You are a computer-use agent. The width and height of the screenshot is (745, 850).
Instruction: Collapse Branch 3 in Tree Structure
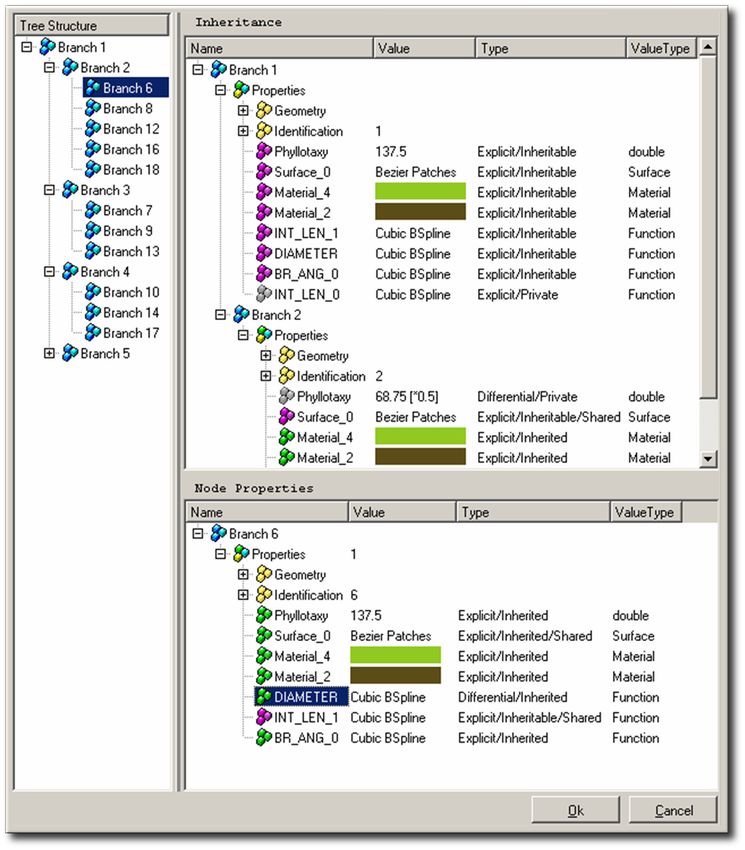(49, 190)
